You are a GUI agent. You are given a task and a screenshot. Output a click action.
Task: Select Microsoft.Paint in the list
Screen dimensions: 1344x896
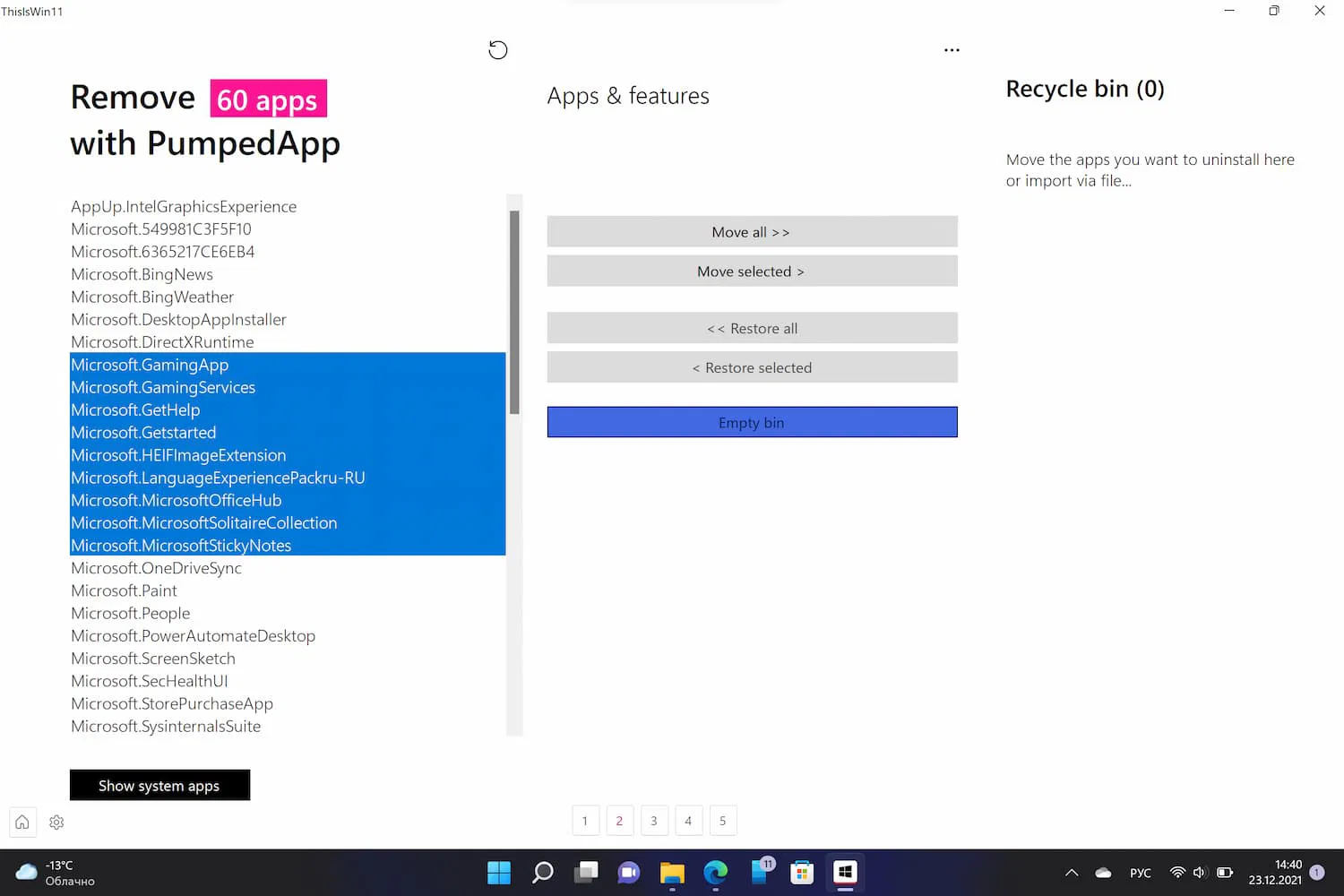pos(288,590)
